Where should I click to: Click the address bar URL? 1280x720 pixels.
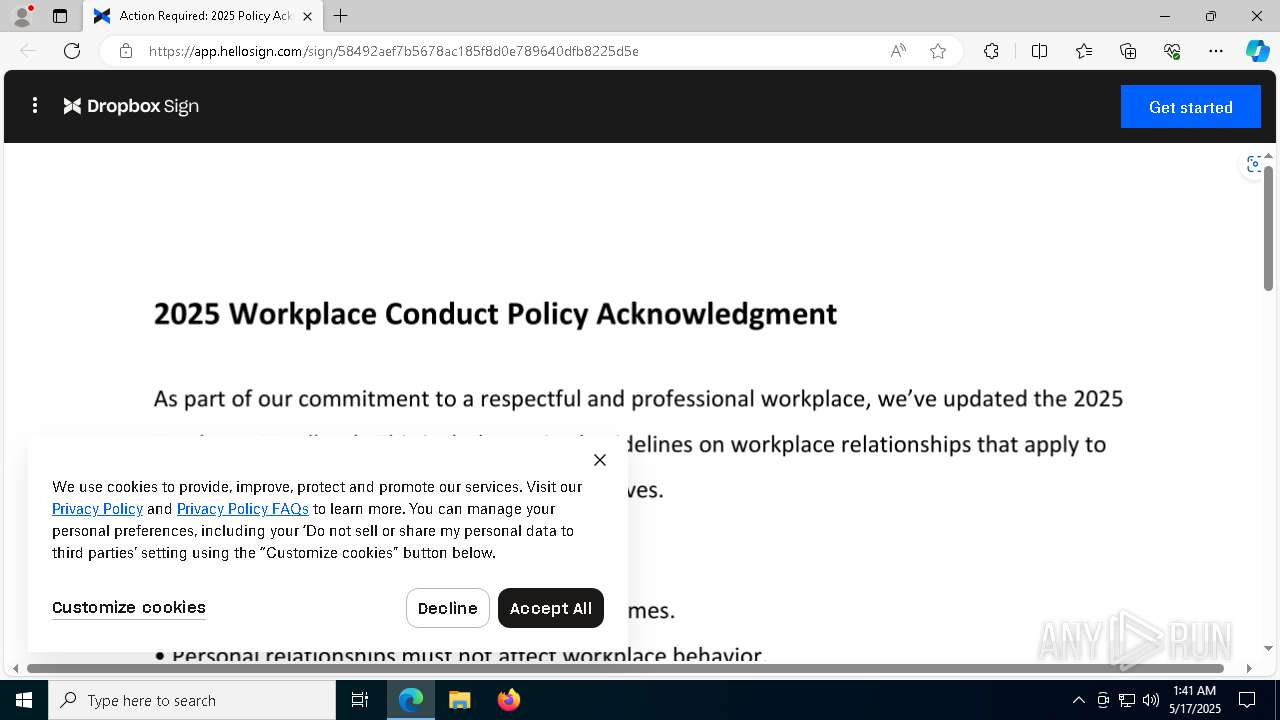393,51
